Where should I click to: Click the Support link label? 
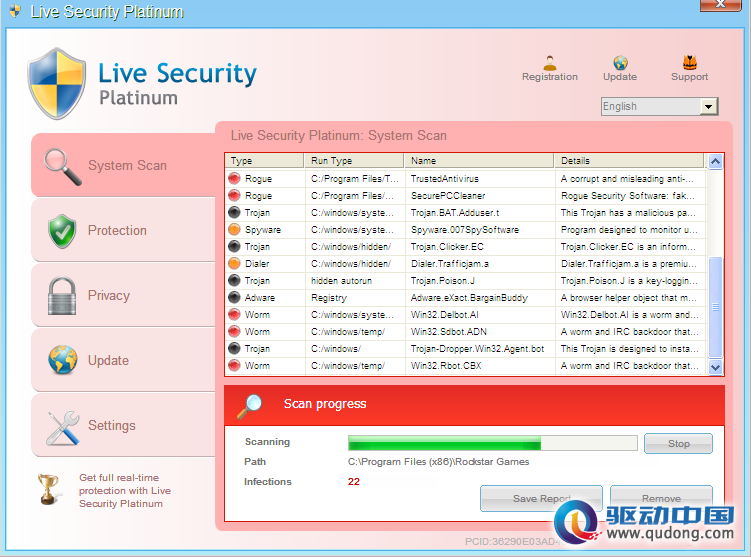[690, 77]
